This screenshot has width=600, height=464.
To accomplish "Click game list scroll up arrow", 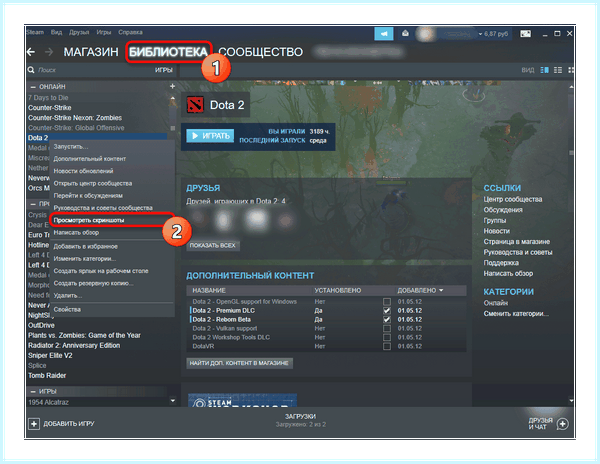I will point(173,99).
